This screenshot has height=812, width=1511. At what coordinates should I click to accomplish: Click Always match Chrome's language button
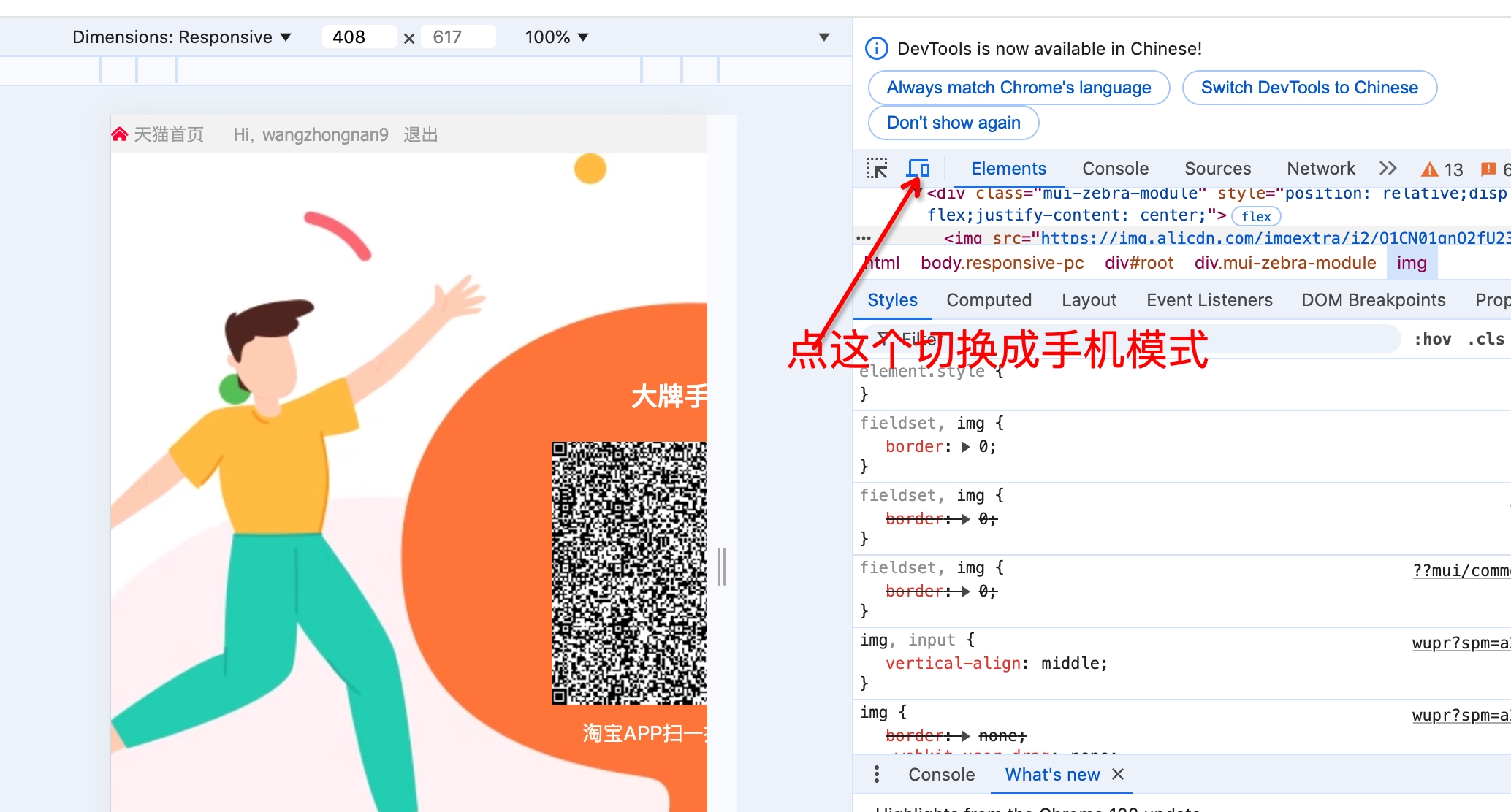[1019, 88]
